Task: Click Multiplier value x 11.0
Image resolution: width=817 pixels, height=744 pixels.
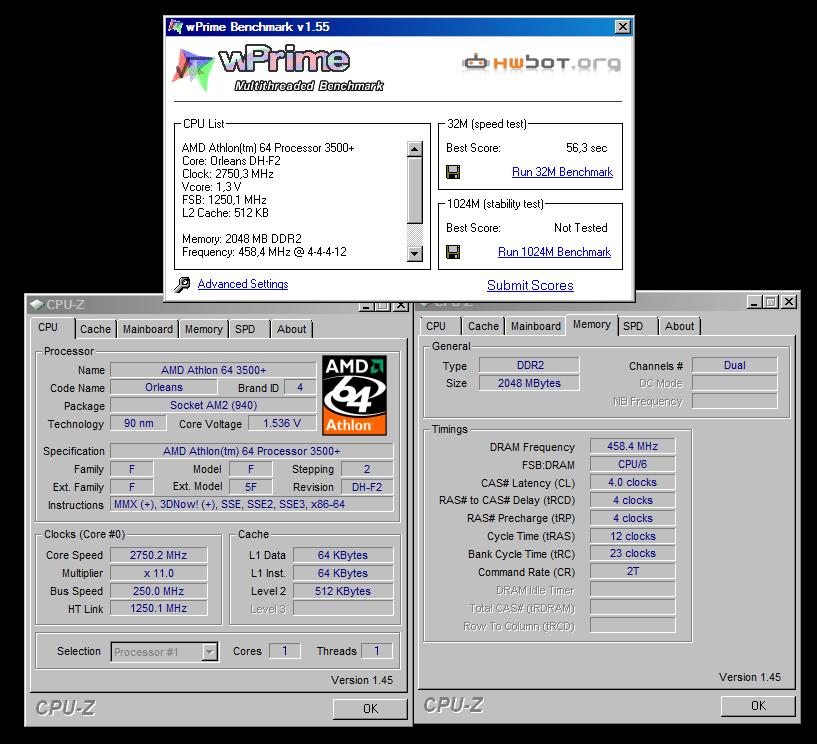Action: pos(158,573)
